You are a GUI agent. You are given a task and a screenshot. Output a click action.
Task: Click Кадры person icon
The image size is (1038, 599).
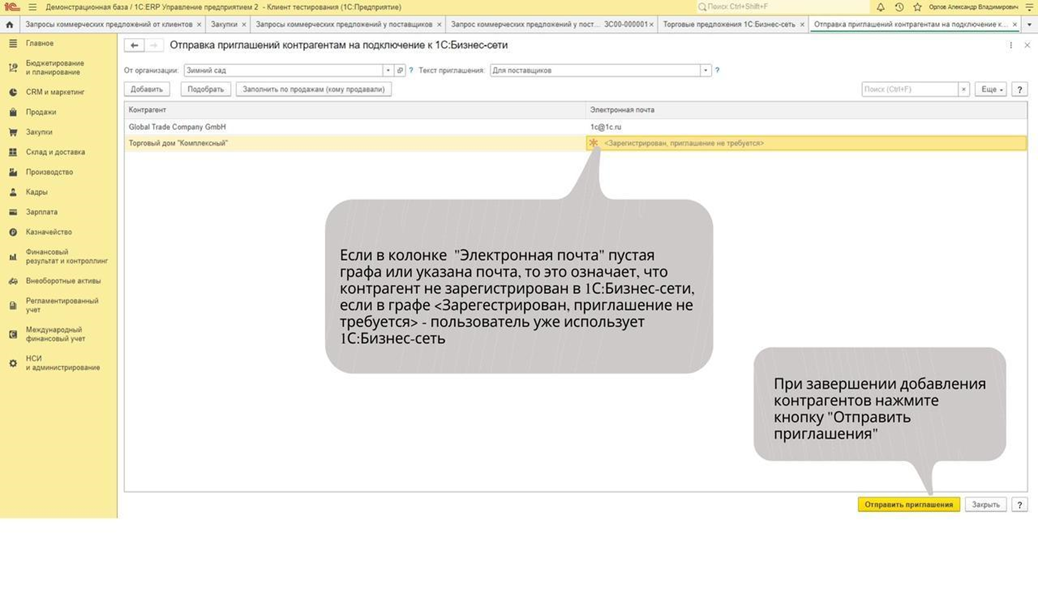[13, 192]
